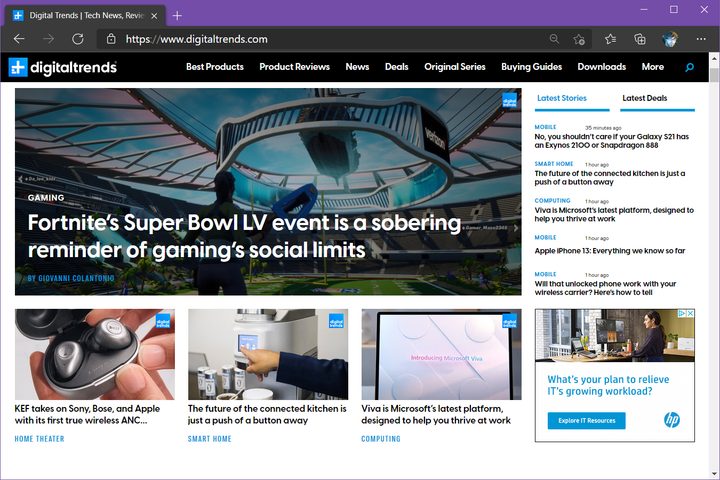The image size is (720, 480).
Task: Open Edge settings and more menu
Action: click(x=701, y=39)
